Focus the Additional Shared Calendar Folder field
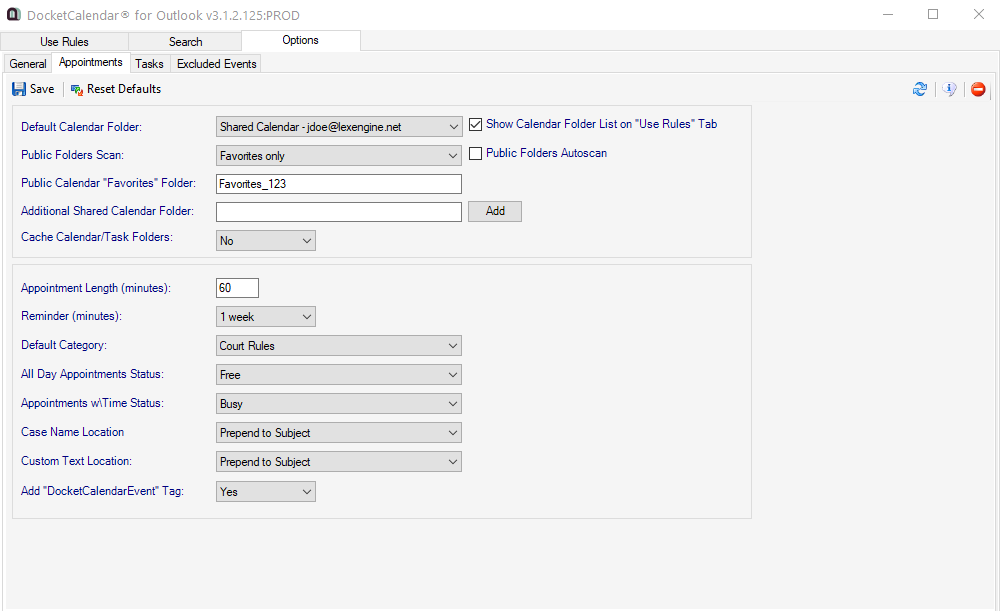 tap(339, 212)
